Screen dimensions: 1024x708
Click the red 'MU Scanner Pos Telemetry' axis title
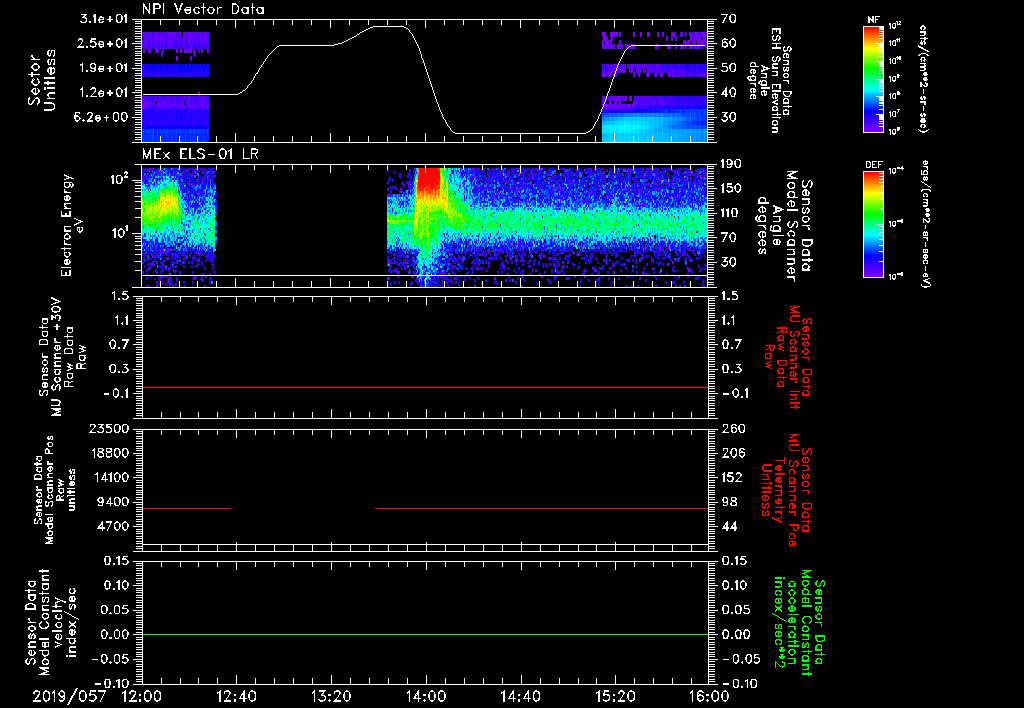point(786,490)
